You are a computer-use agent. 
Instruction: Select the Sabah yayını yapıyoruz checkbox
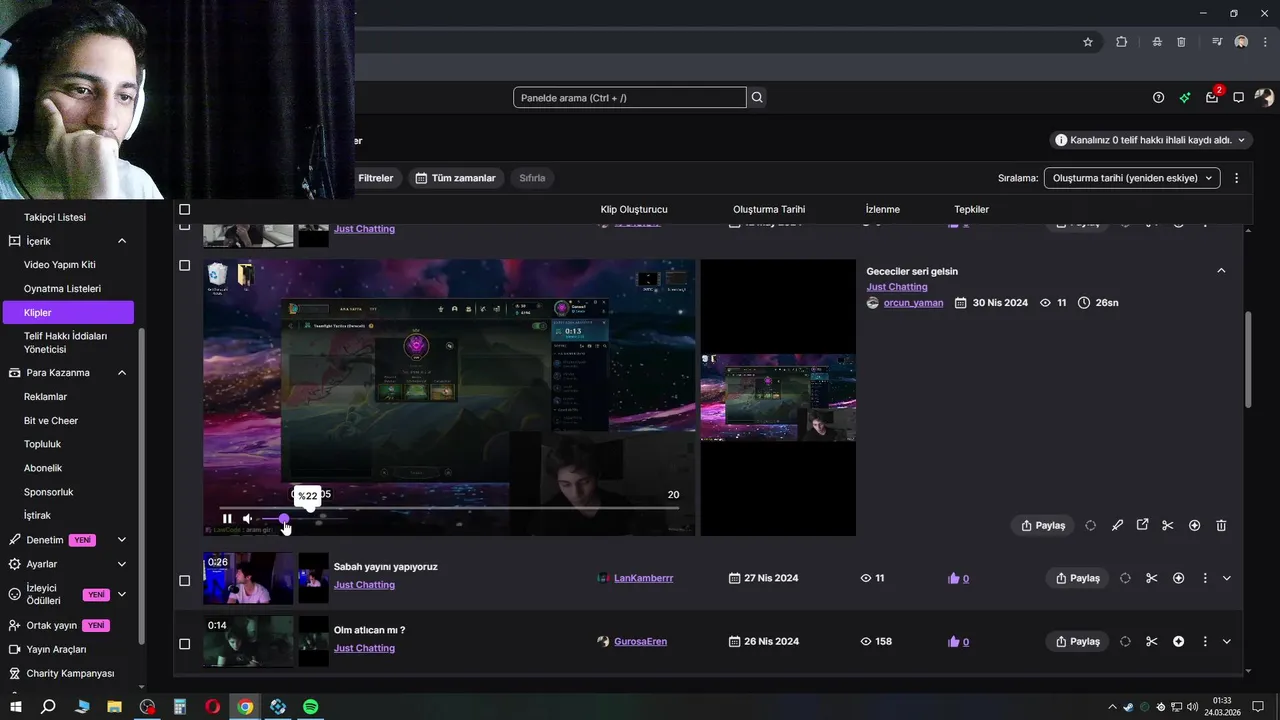(x=184, y=580)
